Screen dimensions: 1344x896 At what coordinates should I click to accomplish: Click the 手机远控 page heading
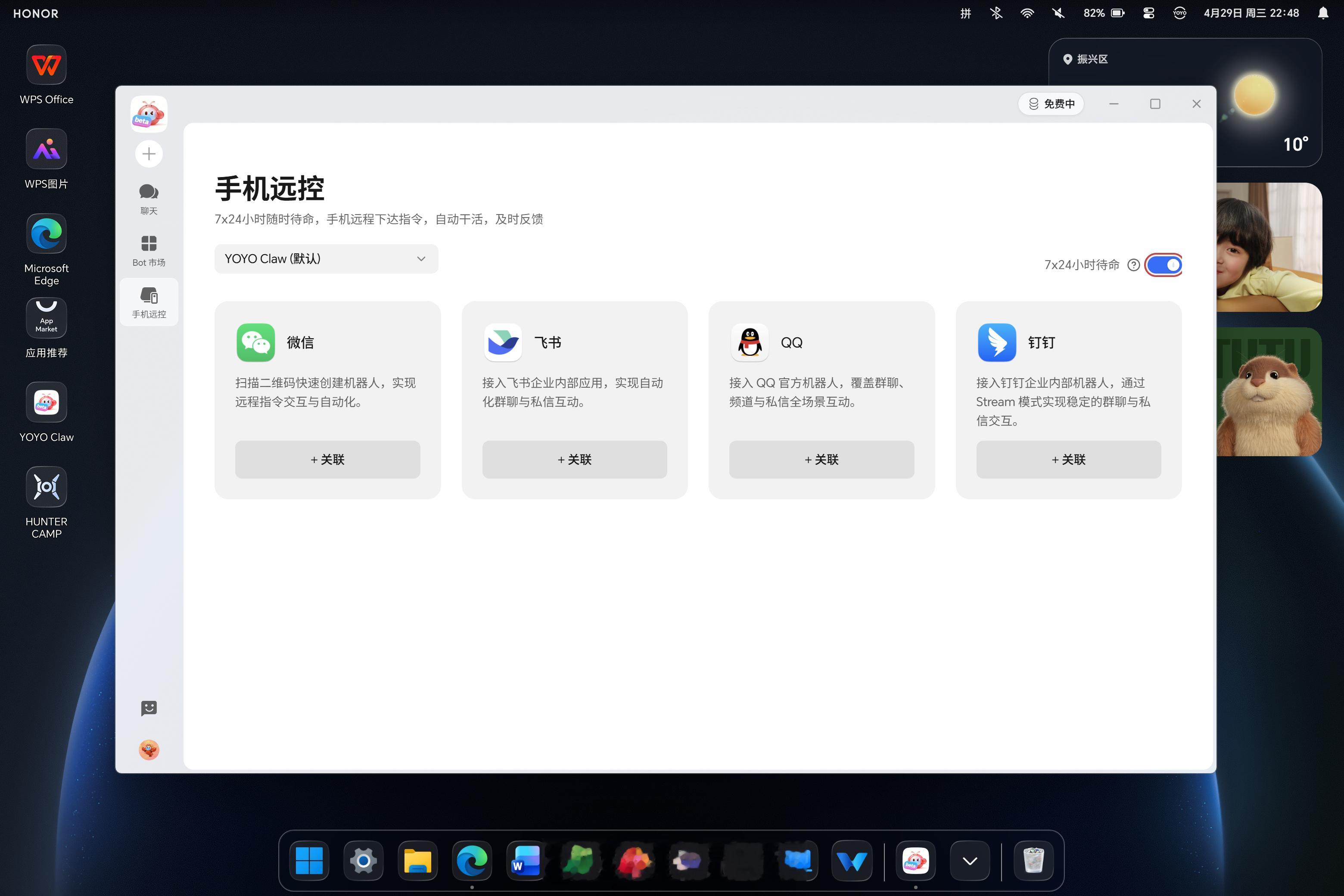pyautogui.click(x=270, y=189)
